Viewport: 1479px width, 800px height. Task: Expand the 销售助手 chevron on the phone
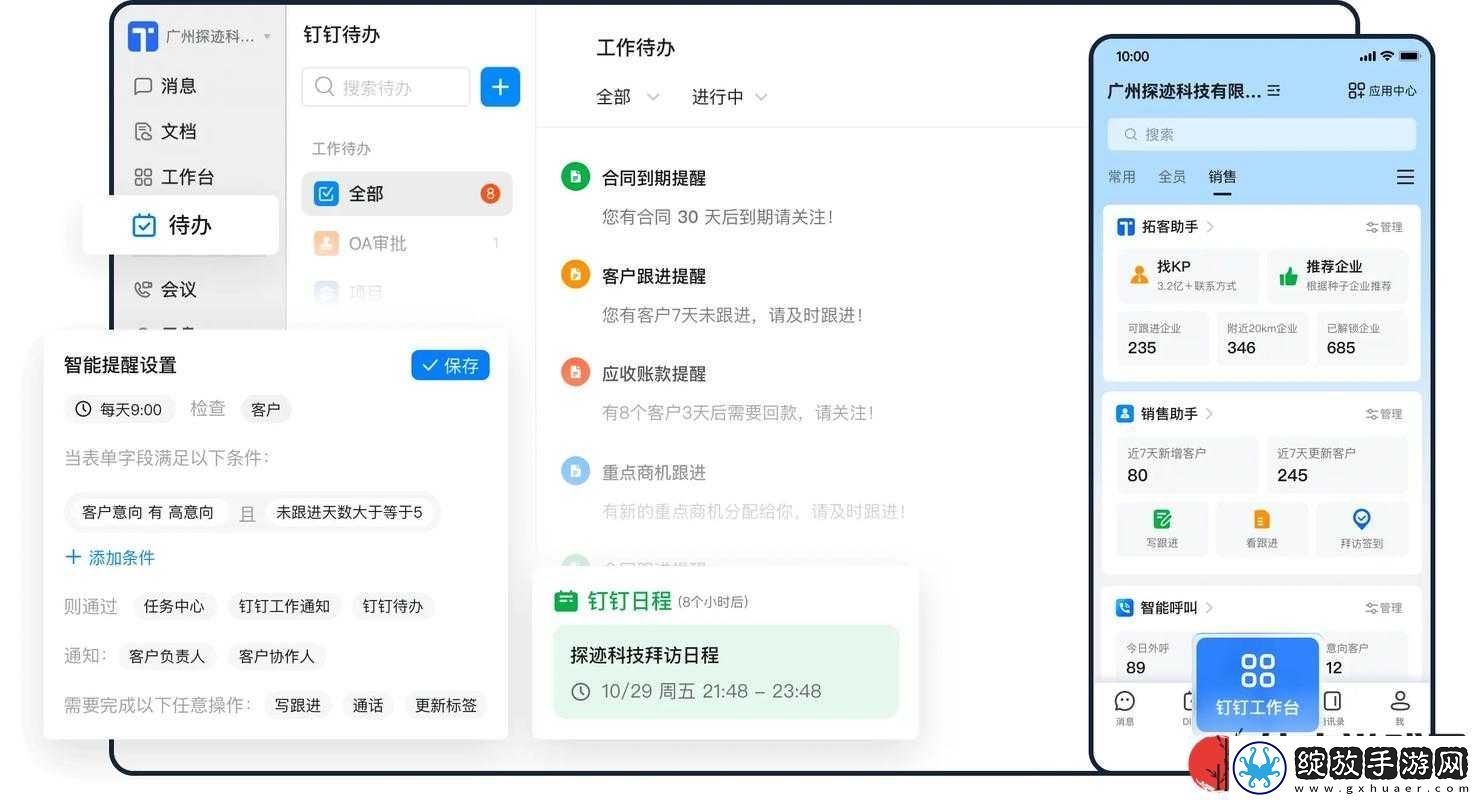[1210, 413]
